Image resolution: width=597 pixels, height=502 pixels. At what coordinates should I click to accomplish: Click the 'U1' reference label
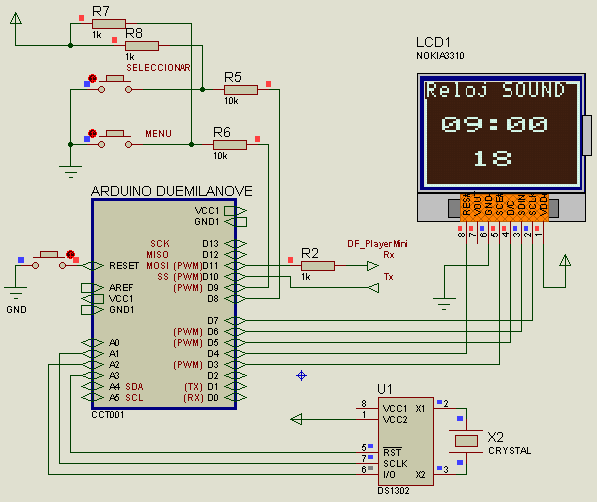[385, 389]
